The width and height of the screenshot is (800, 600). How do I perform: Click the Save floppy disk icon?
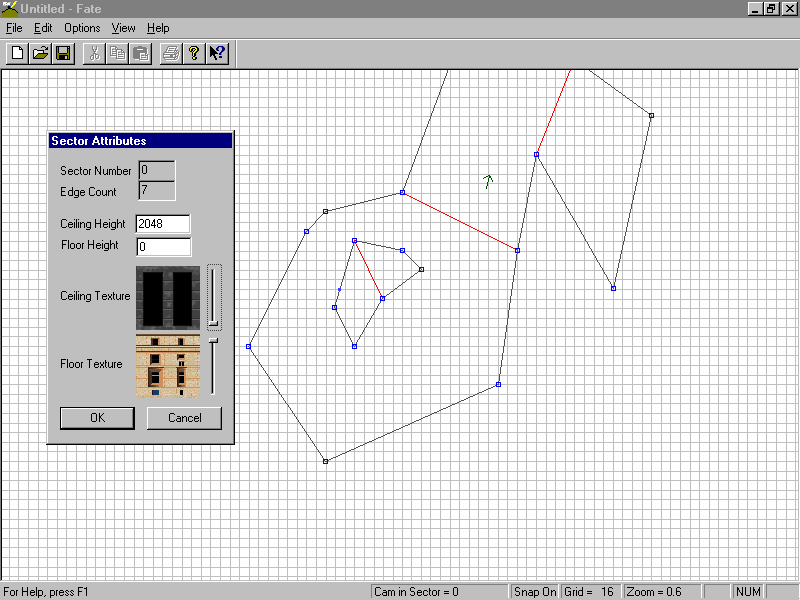click(63, 53)
